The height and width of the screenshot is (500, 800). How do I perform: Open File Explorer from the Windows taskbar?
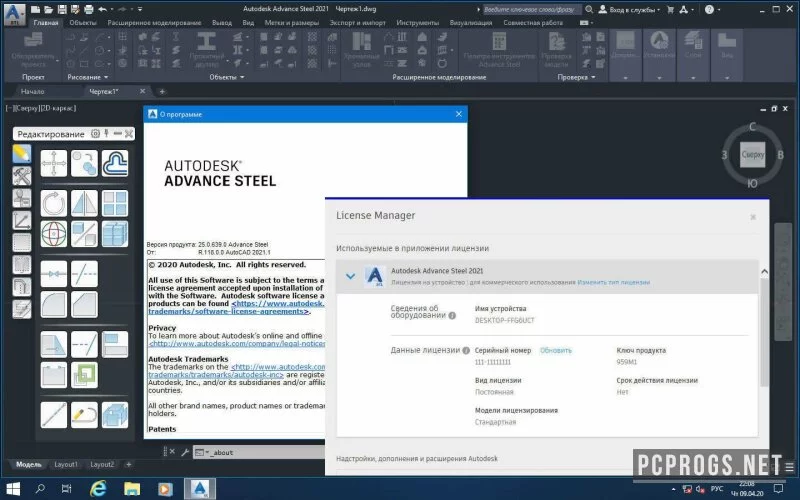click(132, 489)
